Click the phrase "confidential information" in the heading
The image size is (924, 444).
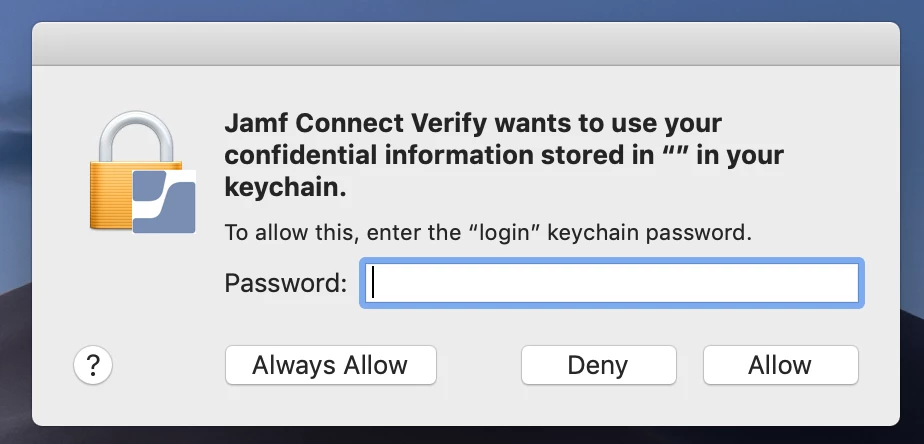tap(378, 156)
